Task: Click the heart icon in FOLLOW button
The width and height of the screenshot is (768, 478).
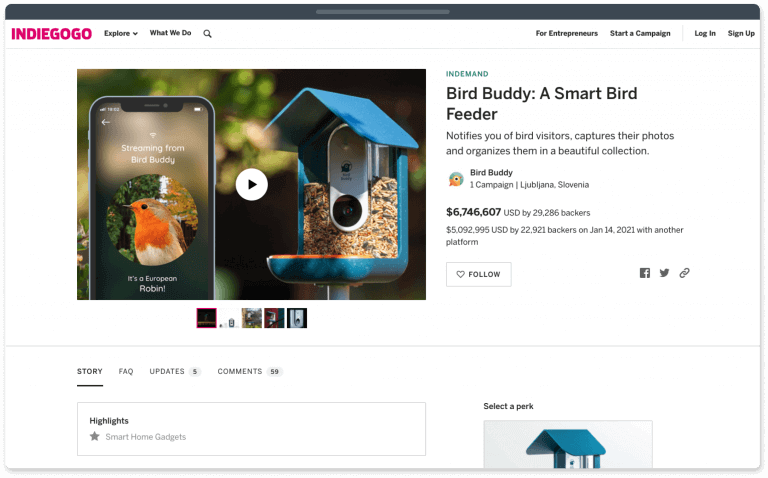Action: [460, 274]
